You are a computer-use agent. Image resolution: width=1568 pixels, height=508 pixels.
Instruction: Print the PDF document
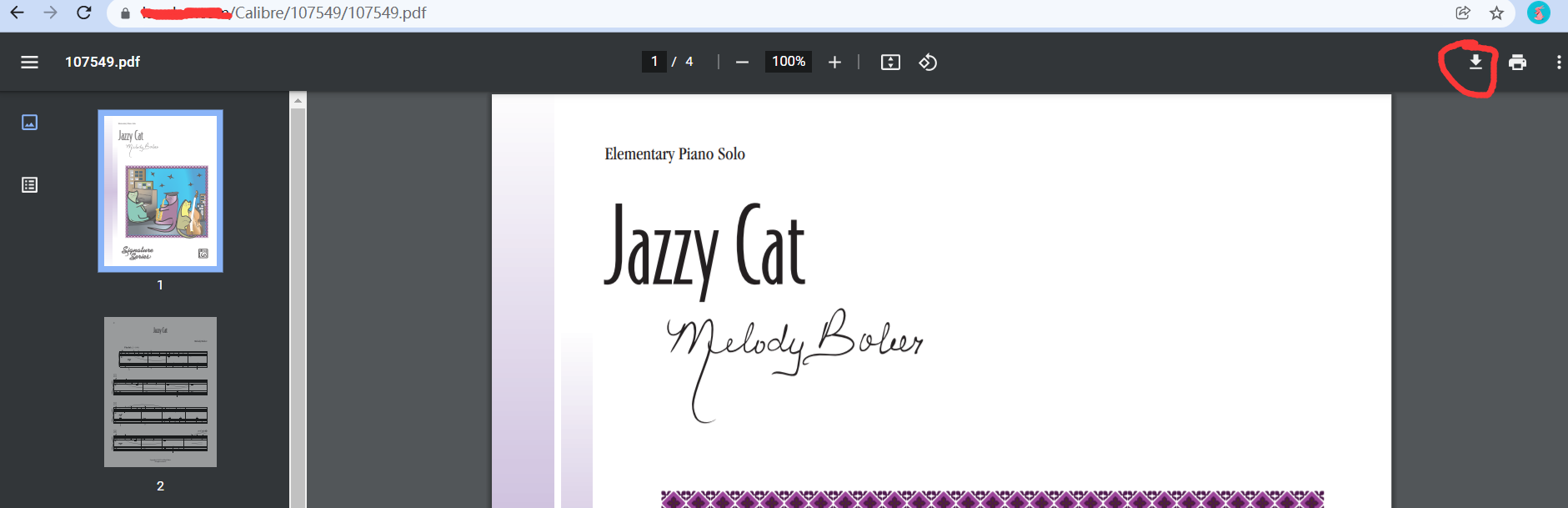click(1517, 62)
